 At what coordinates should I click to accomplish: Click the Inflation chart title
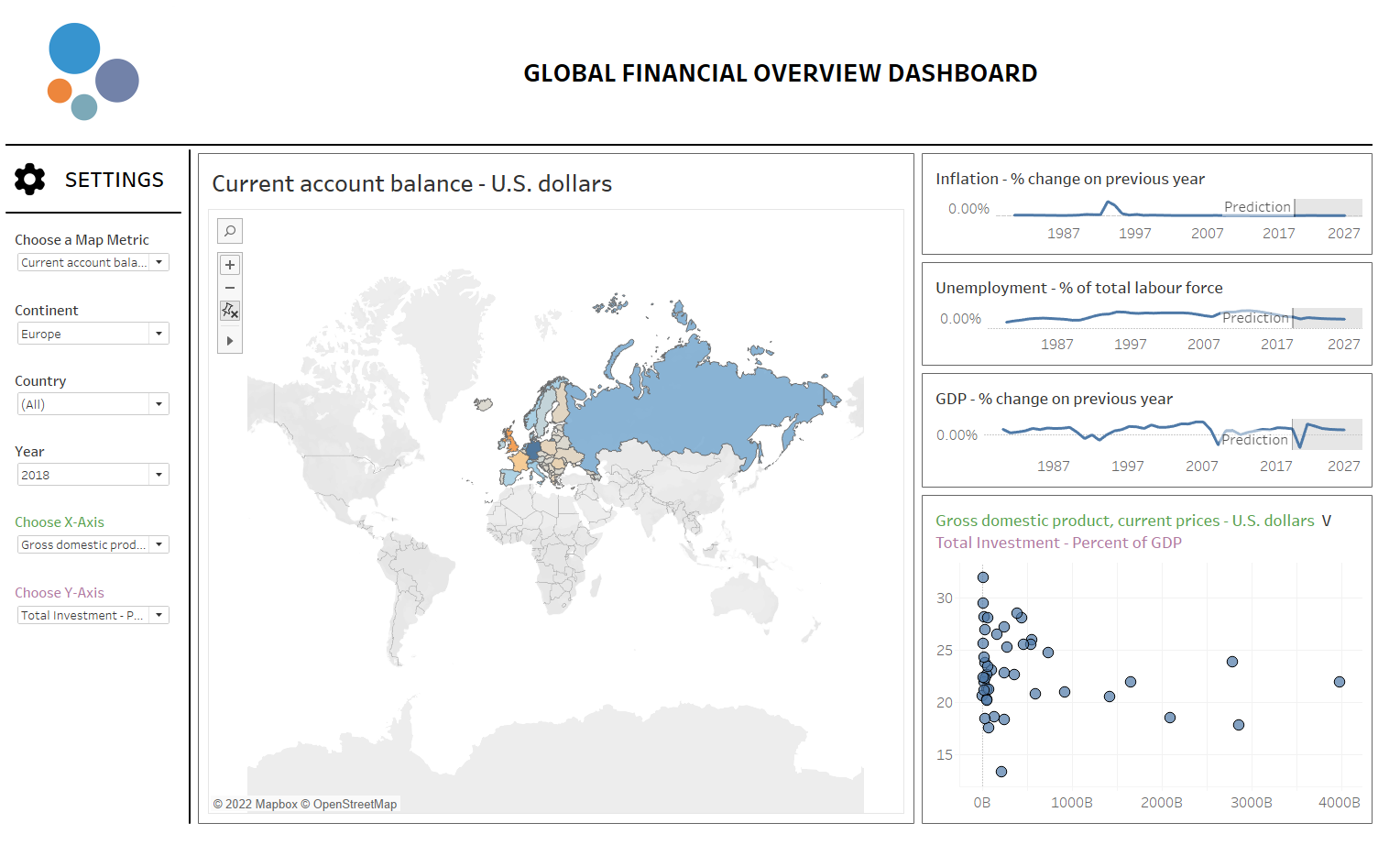pyautogui.click(x=1070, y=179)
